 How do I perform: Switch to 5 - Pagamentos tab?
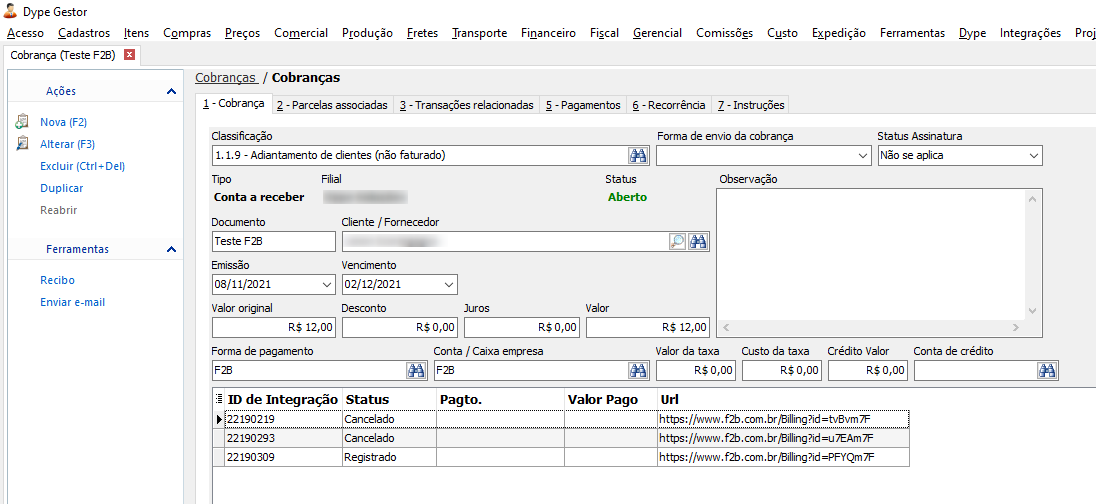(583, 105)
